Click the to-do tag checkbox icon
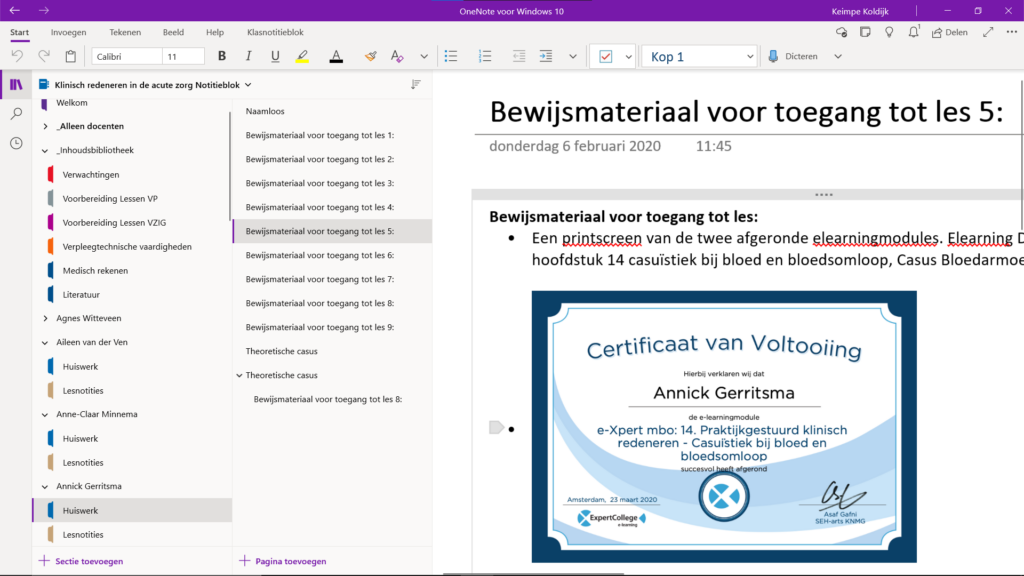 605,57
